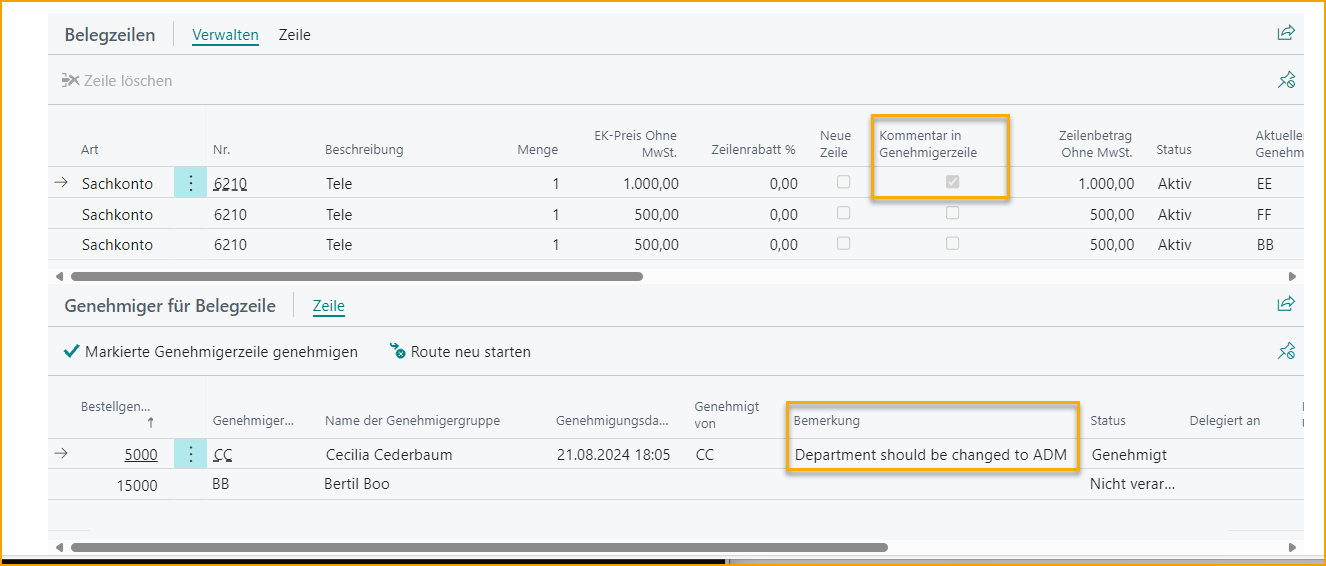1326x566 pixels.
Task: Click pin icon in Genehmiger toolbar
Action: 1286,351
